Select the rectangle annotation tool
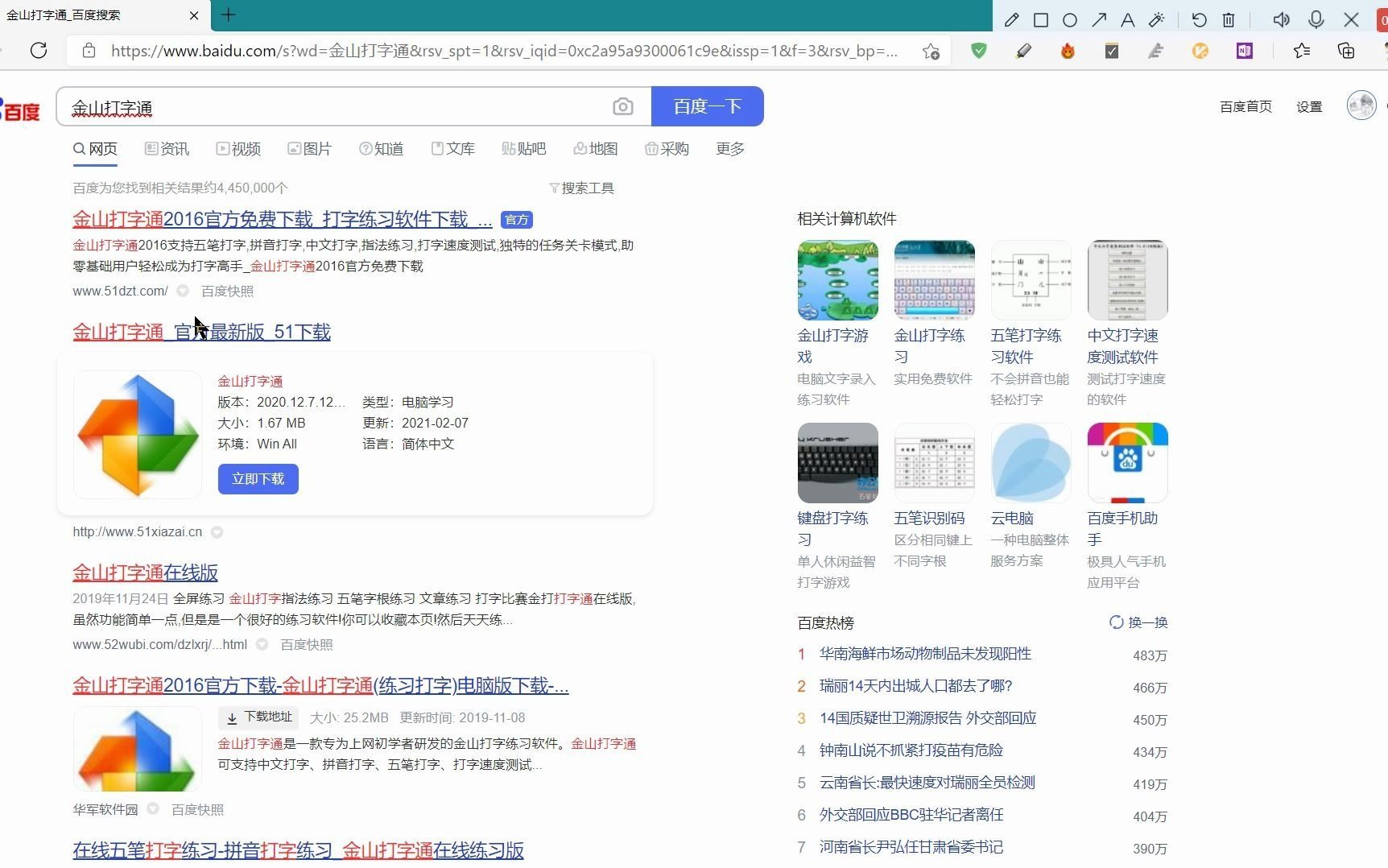 [x=1041, y=20]
